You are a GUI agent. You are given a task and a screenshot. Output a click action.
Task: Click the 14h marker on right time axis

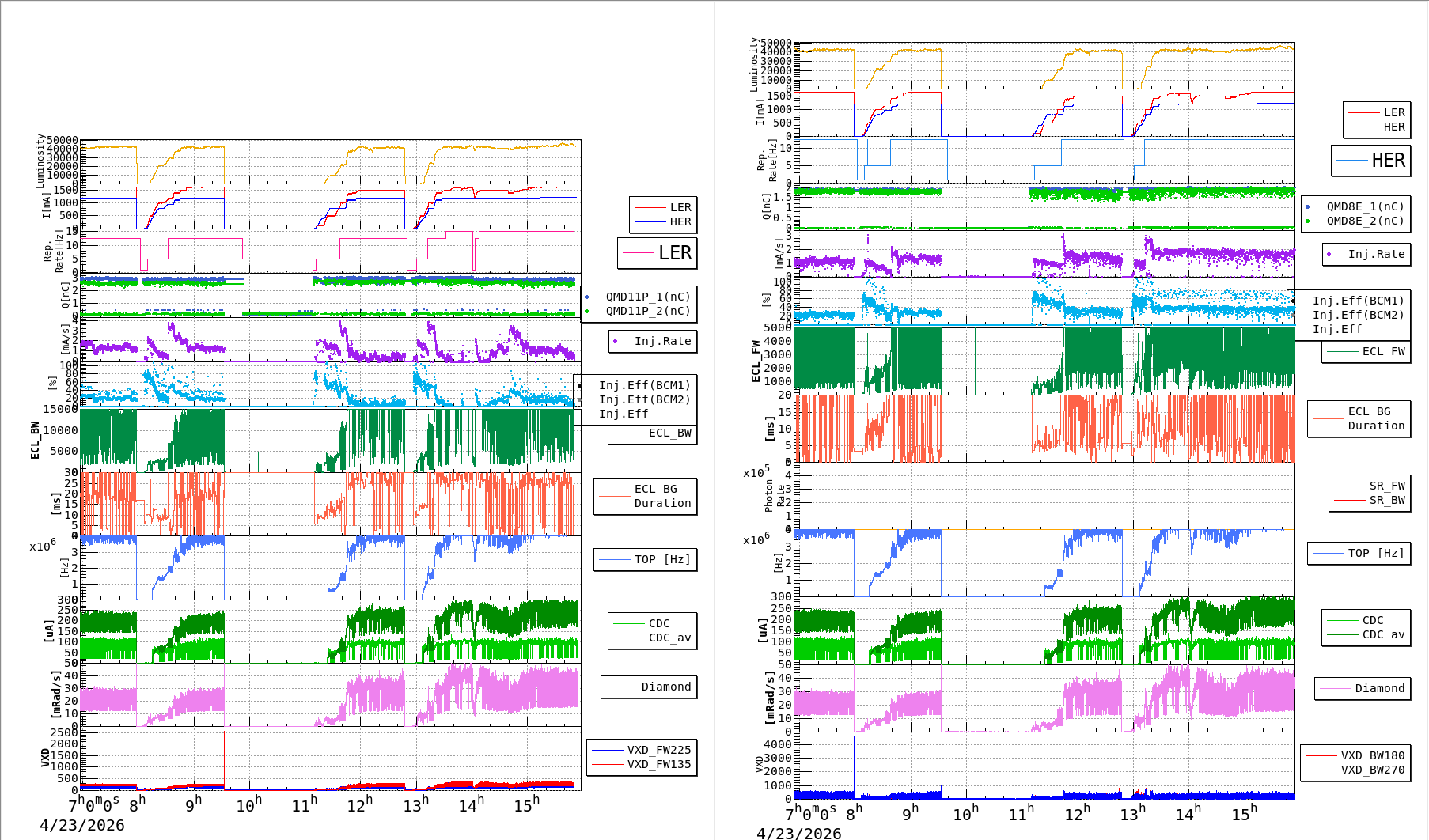tap(1188, 813)
